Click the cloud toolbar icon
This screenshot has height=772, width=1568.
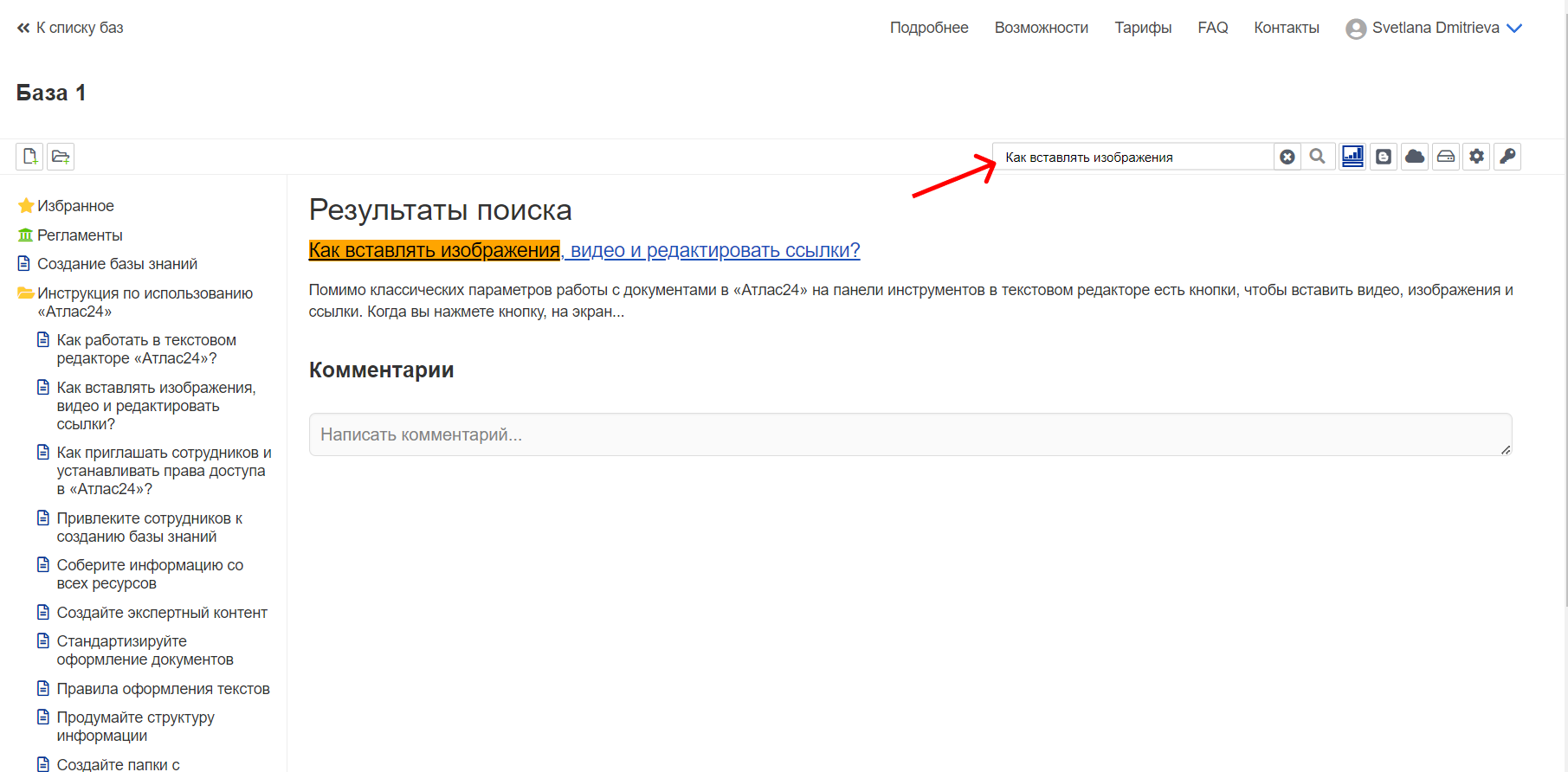1415,157
